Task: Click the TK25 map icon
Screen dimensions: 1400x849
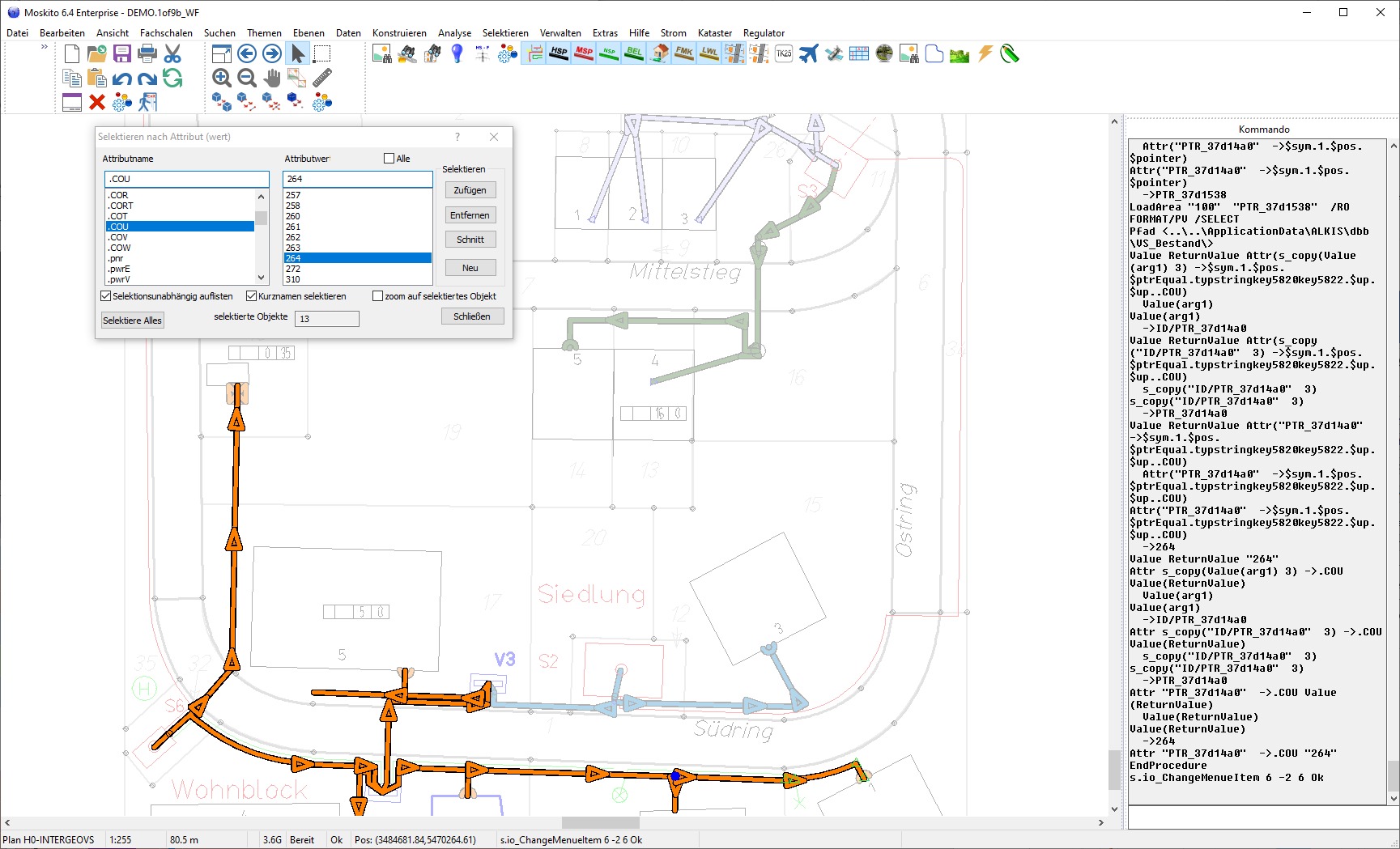Action: tap(784, 53)
